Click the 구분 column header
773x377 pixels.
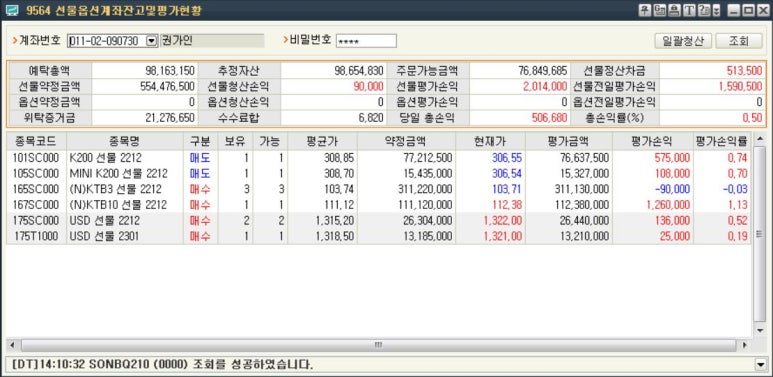[x=200, y=142]
